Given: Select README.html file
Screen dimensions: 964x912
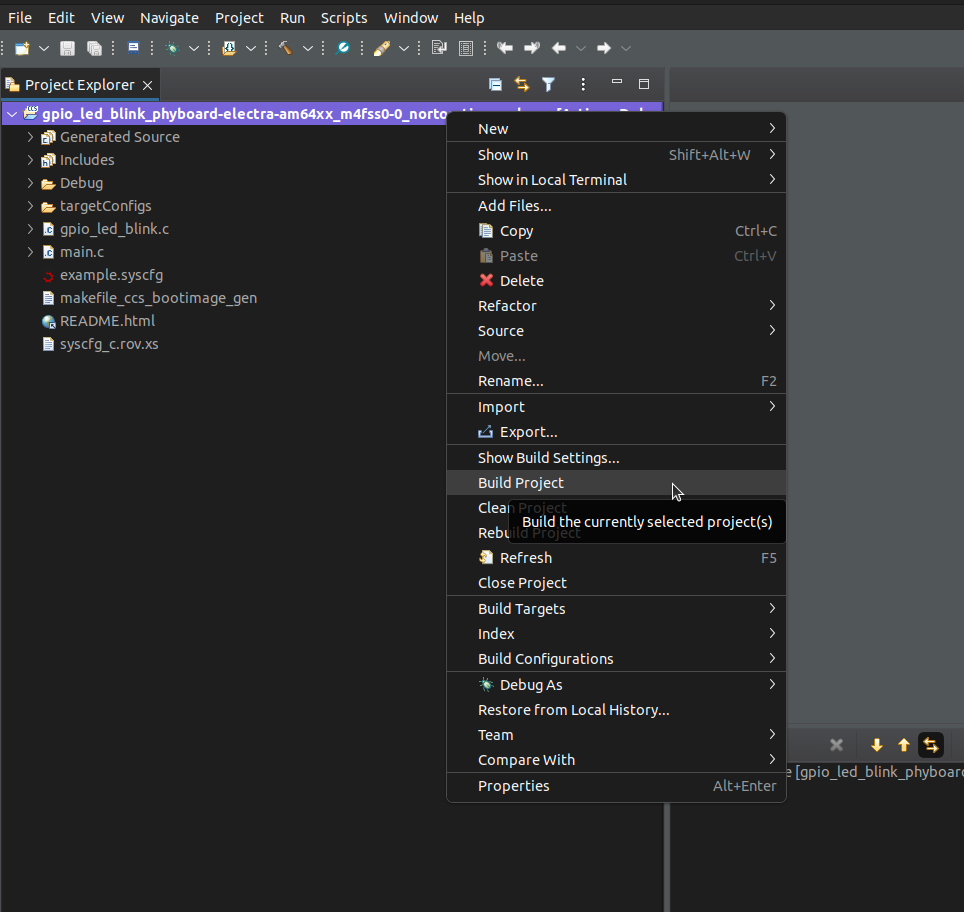Looking at the screenshot, I should 107,321.
